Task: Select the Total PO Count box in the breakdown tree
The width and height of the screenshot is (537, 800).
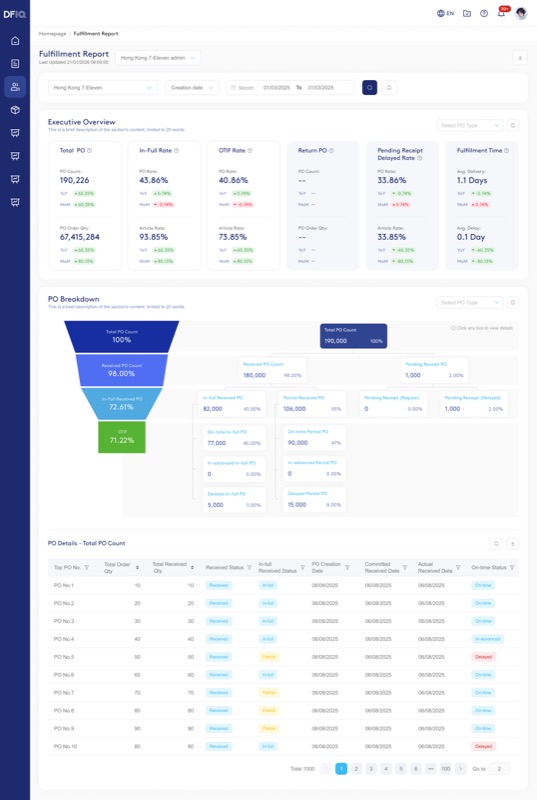Action: pos(353,336)
